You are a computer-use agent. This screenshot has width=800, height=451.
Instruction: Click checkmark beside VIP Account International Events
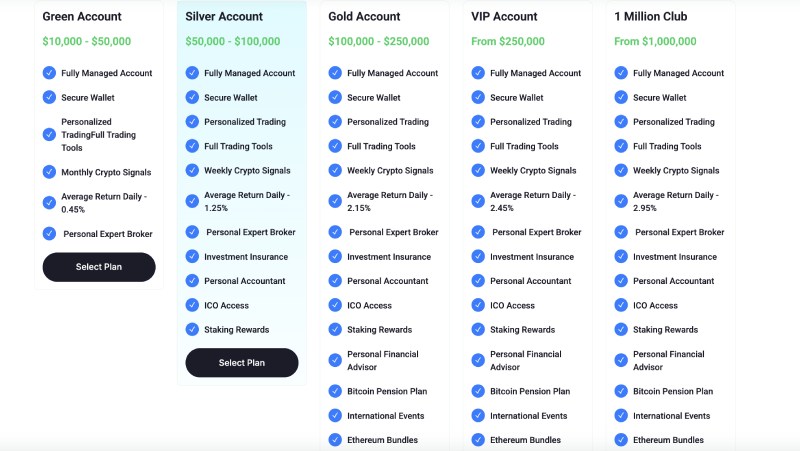coord(478,415)
